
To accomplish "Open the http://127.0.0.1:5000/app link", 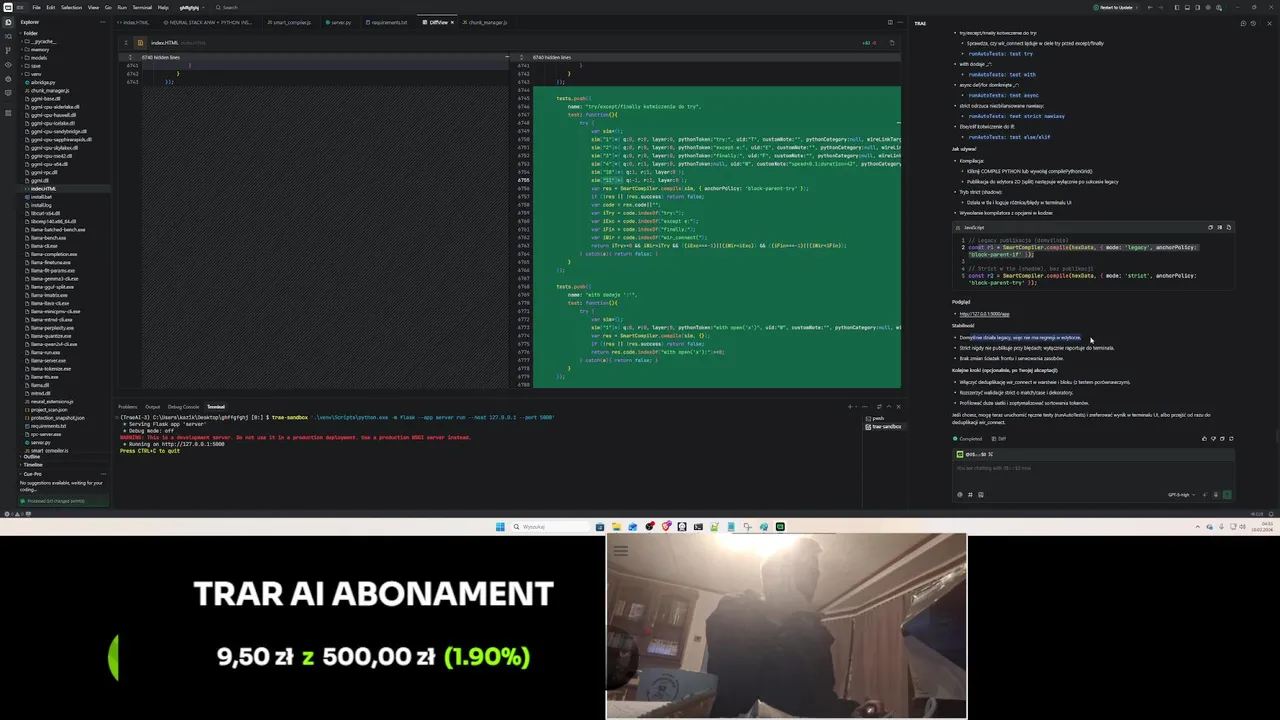I will coord(984,314).
